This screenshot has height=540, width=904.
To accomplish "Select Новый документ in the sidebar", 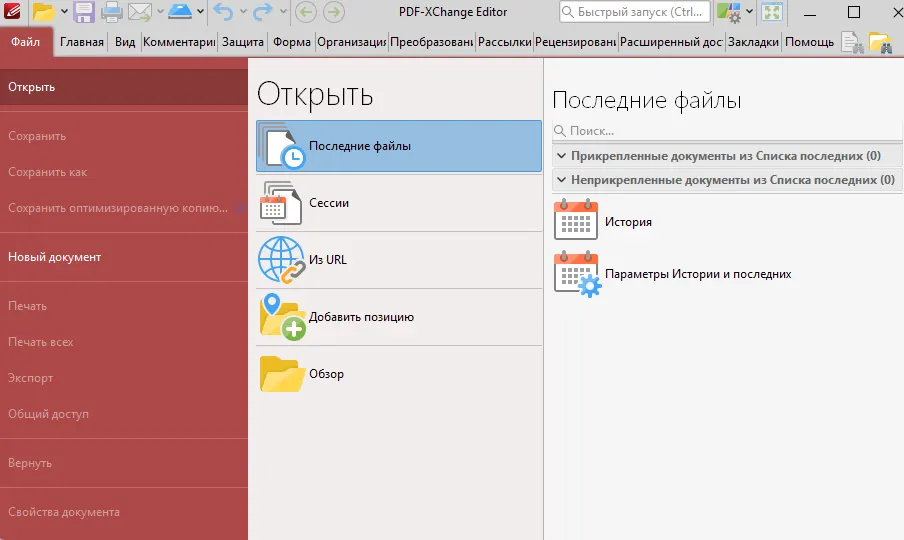I will tap(124, 257).
